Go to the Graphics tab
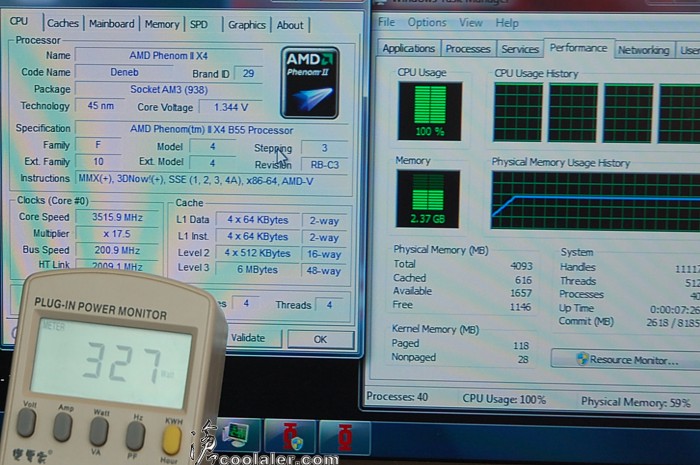The height and width of the screenshot is (465, 700). (x=246, y=24)
